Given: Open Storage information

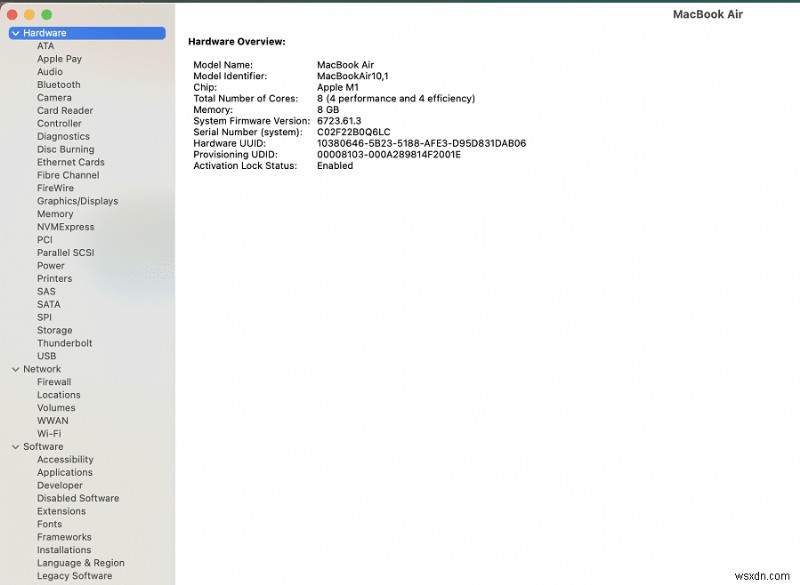Looking at the screenshot, I should pyautogui.click(x=54, y=330).
